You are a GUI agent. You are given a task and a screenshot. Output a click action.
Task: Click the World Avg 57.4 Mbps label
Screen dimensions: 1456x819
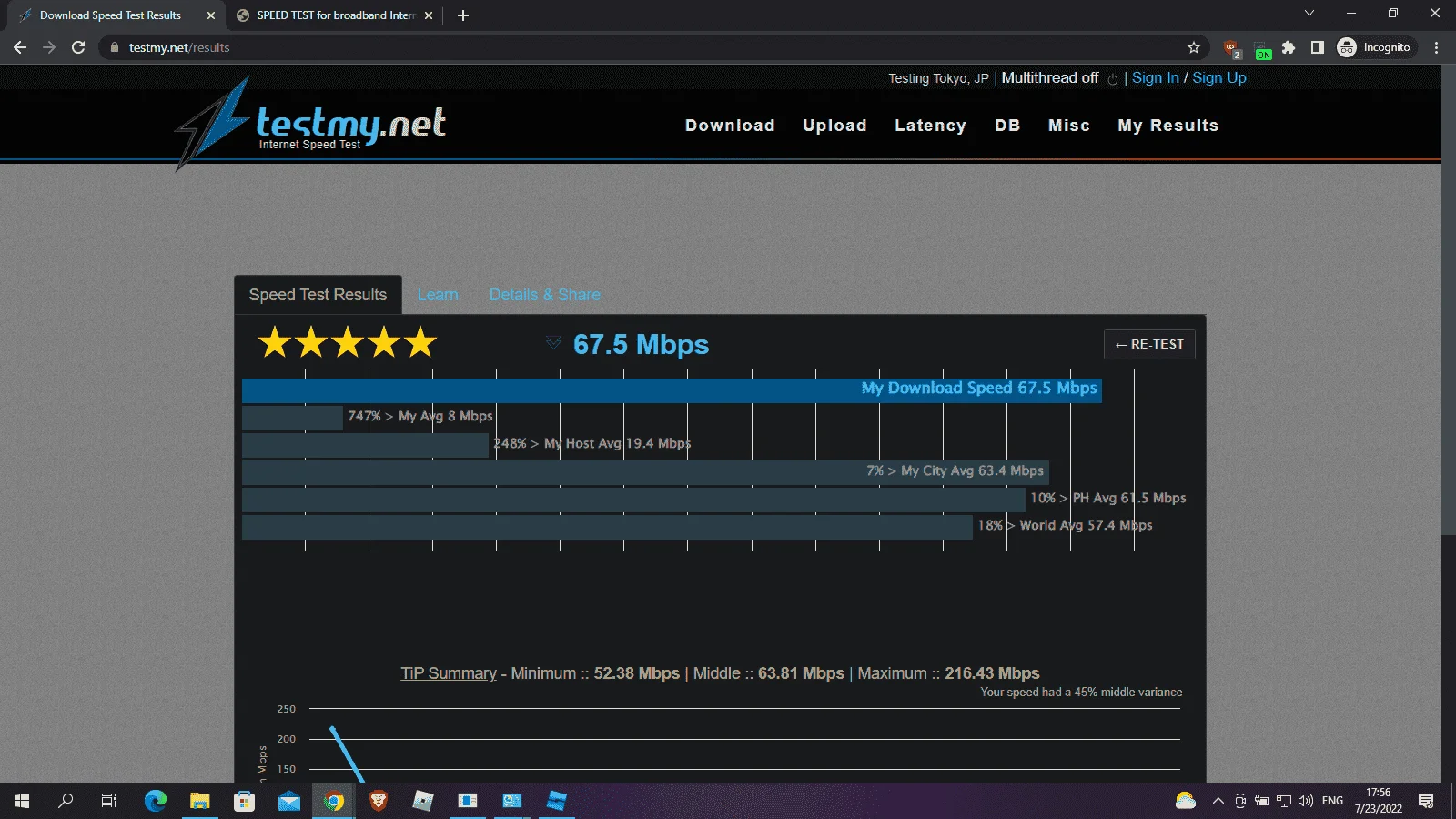point(1065,525)
